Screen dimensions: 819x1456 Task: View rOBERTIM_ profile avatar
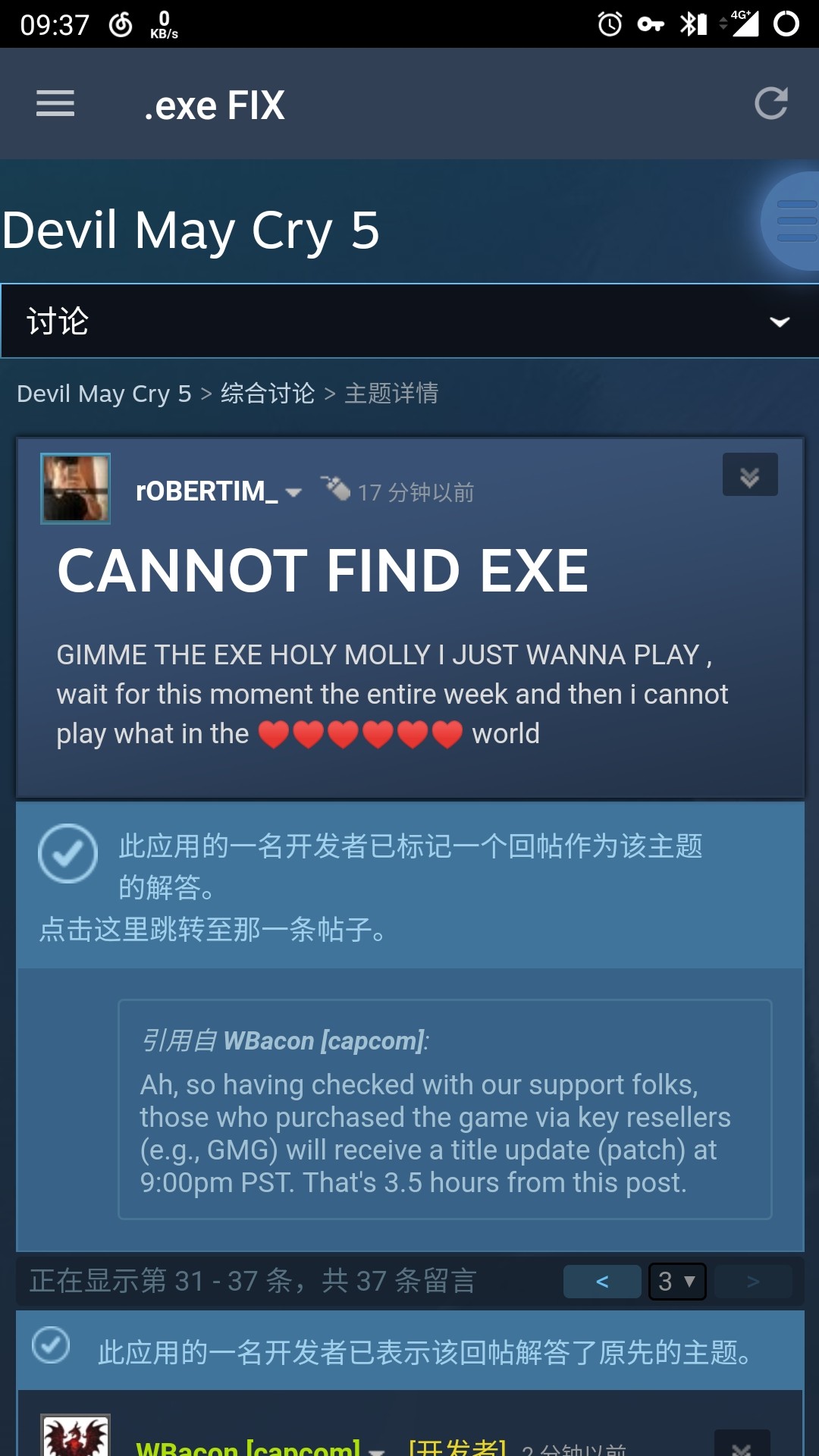point(75,488)
